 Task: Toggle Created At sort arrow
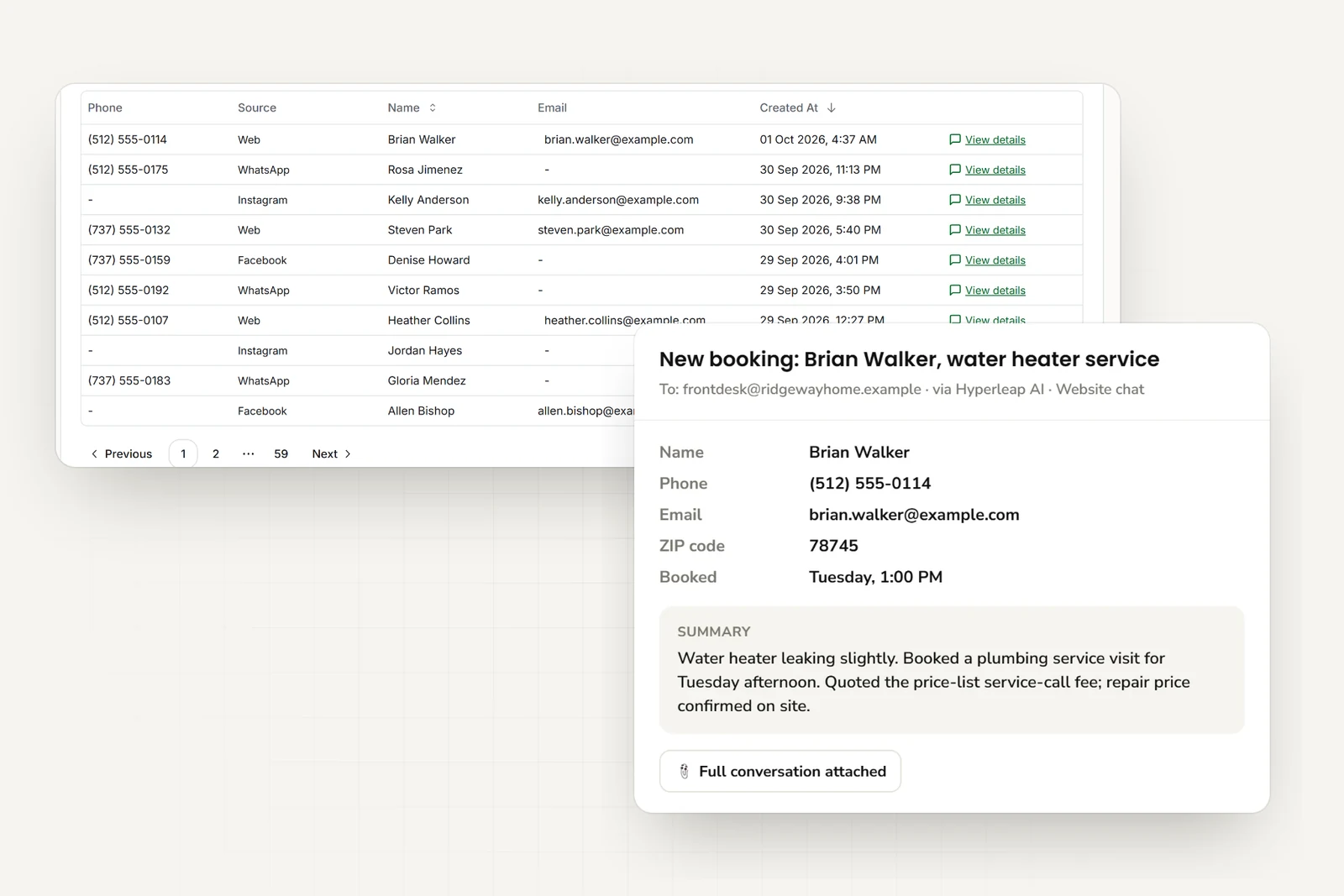pyautogui.click(x=832, y=107)
